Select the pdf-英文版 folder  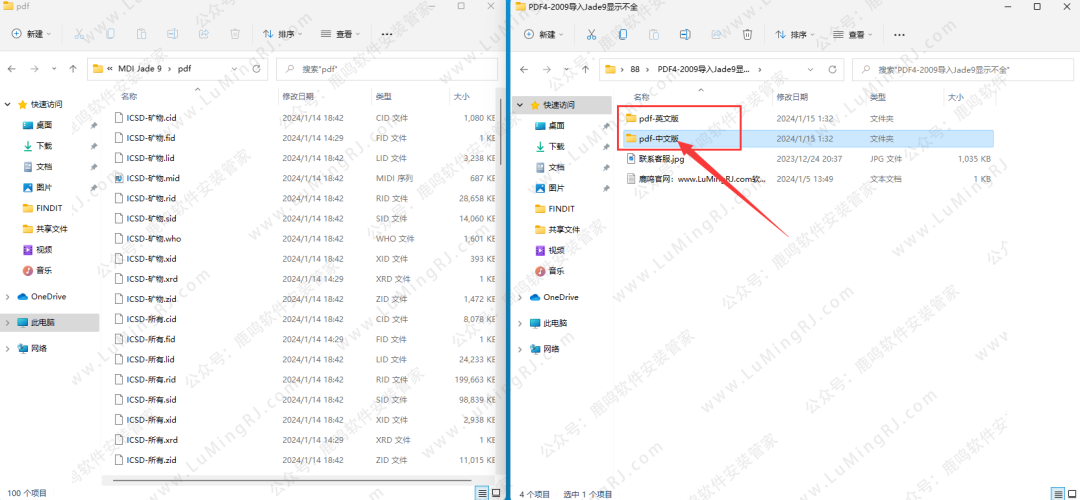[658, 118]
